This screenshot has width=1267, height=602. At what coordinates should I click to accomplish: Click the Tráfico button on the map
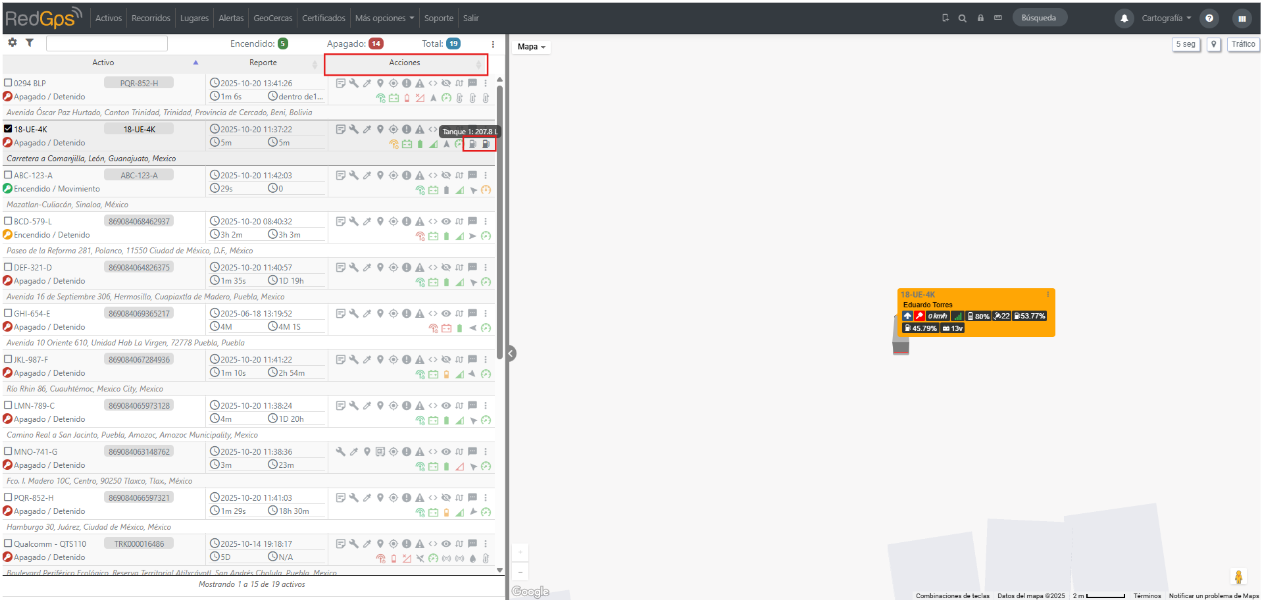1243,44
